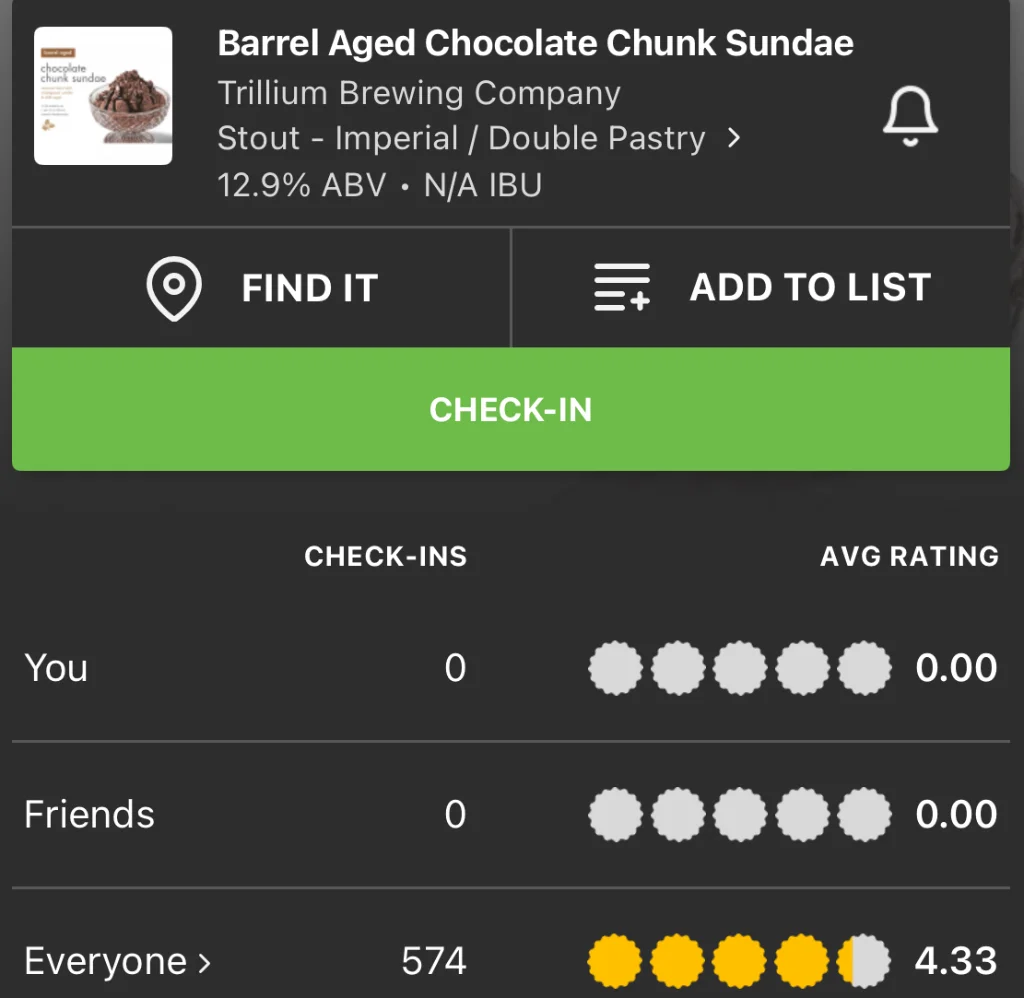Tap the notification bell icon
The image size is (1024, 998).
909,116
